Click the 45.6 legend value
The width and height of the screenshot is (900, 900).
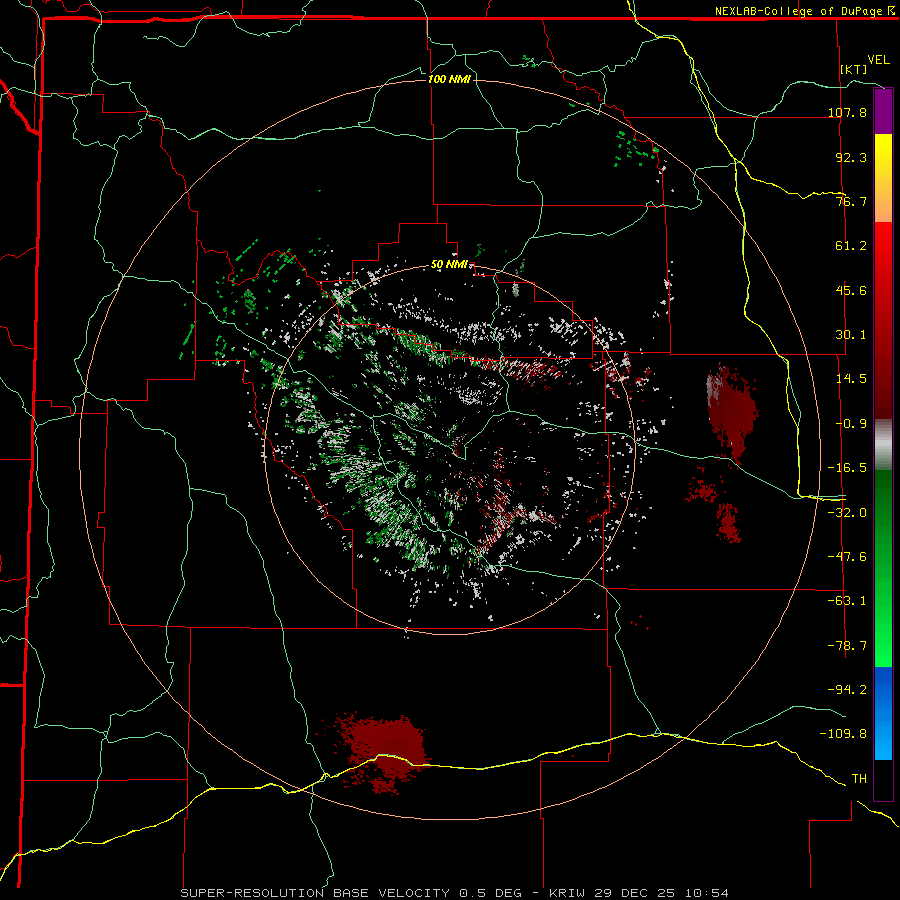pyautogui.click(x=851, y=290)
